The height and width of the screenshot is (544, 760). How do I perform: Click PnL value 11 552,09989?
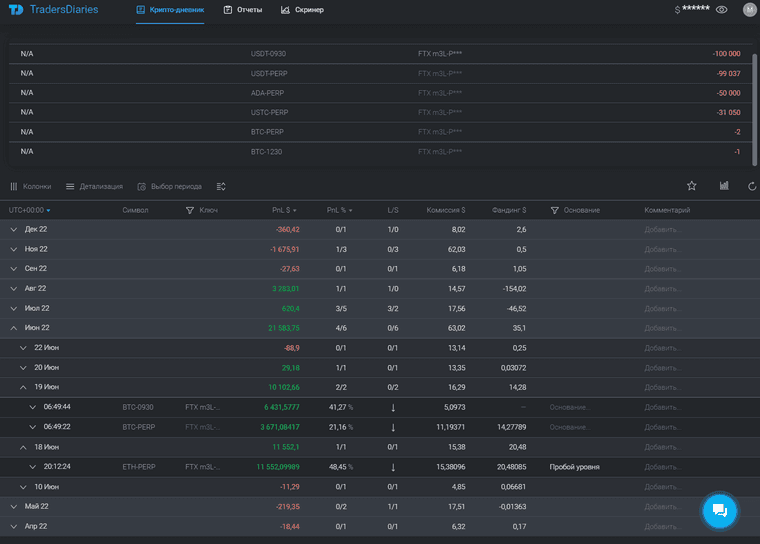(278, 467)
